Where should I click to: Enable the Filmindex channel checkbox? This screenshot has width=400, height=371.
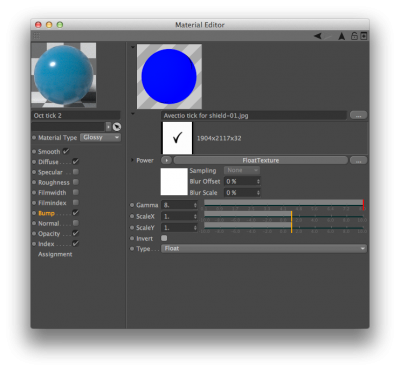tap(76, 202)
